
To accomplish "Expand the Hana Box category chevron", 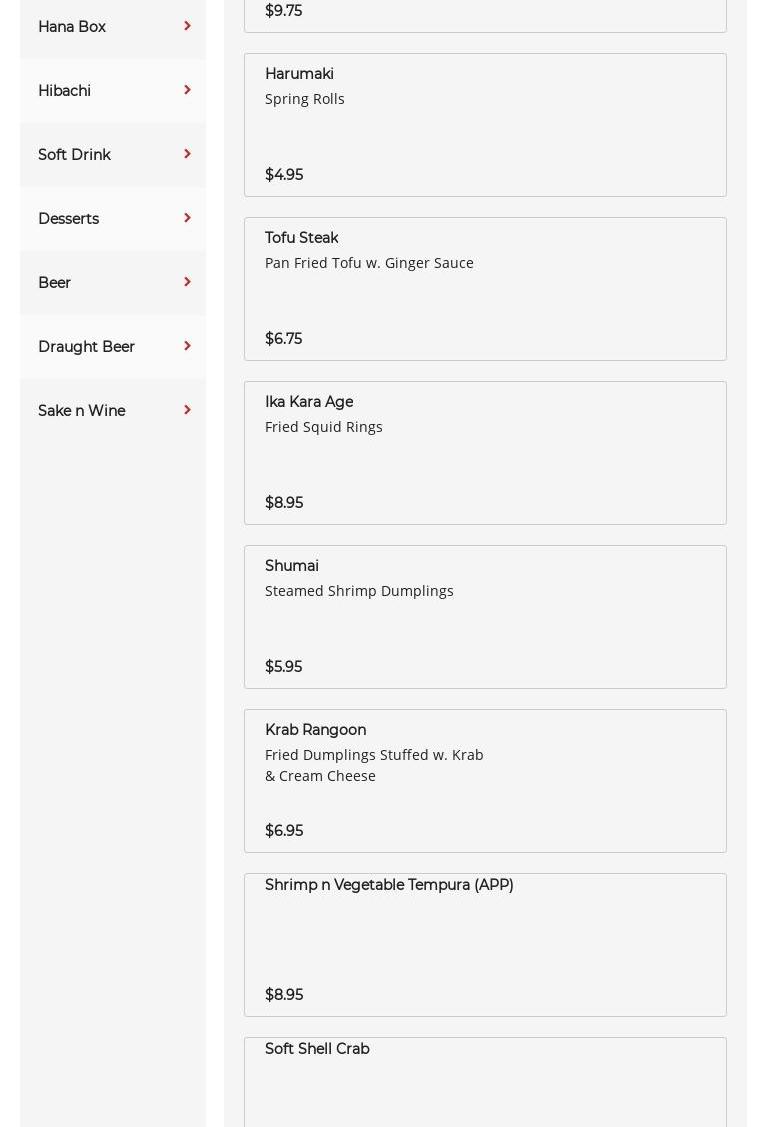I will (187, 26).
